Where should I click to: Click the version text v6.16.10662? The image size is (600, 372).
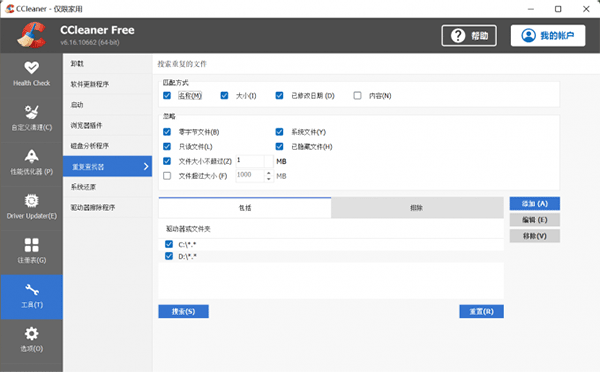[x=90, y=42]
